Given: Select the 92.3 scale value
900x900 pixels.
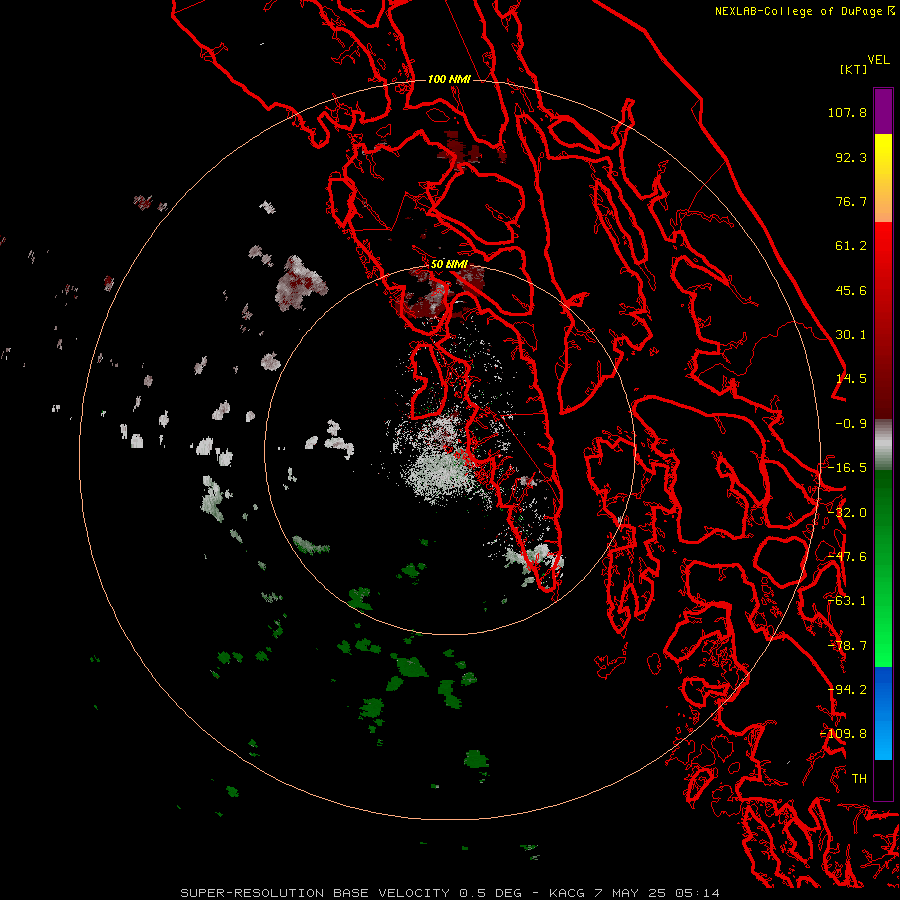Looking at the screenshot, I should pos(851,157).
